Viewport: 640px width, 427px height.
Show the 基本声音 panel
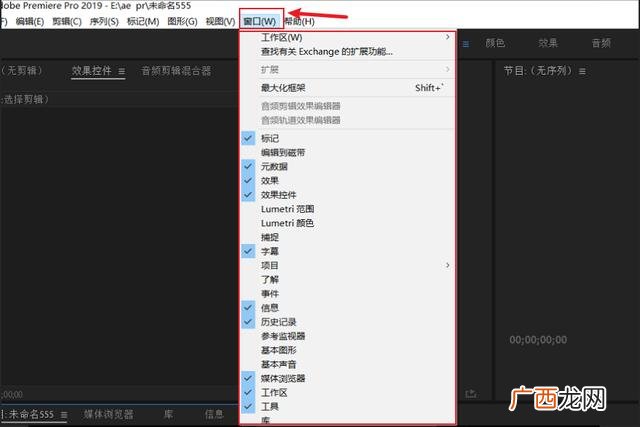[x=348, y=364]
